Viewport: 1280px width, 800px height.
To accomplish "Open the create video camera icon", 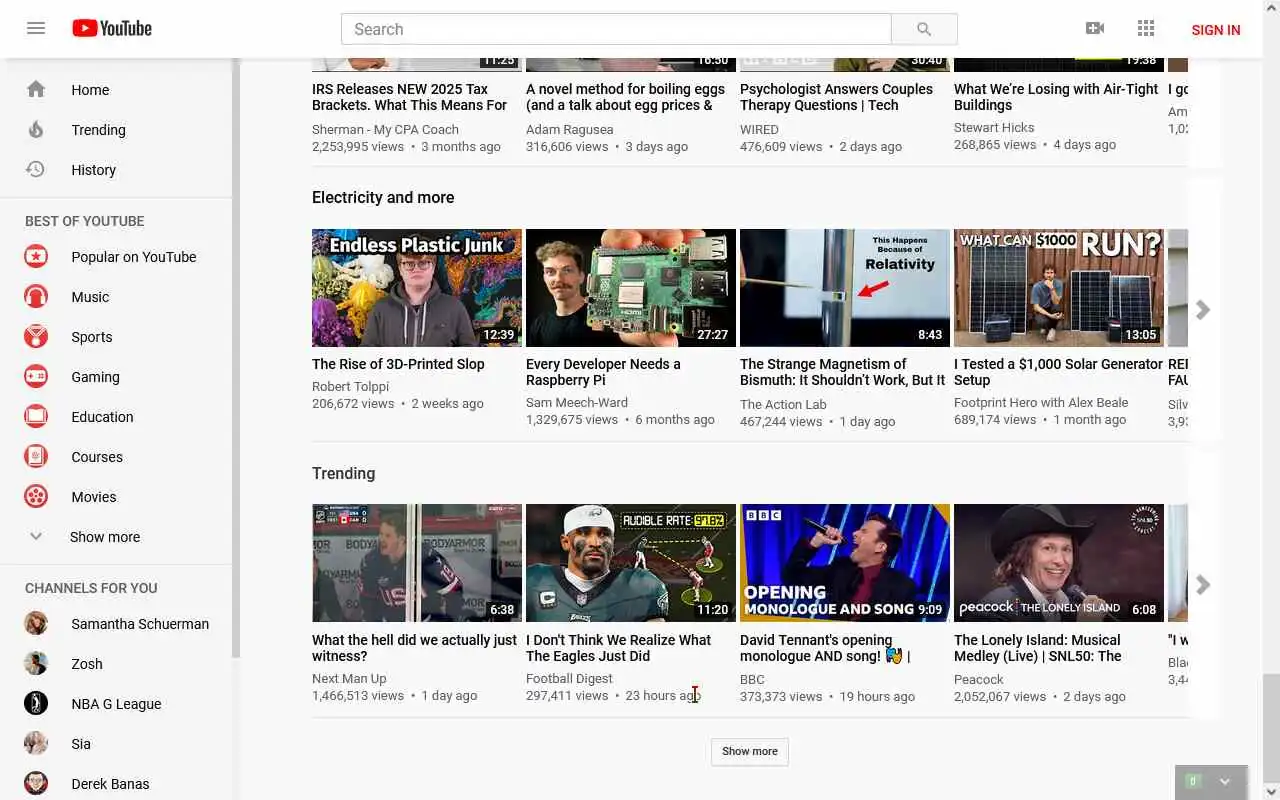I will 1095,28.
